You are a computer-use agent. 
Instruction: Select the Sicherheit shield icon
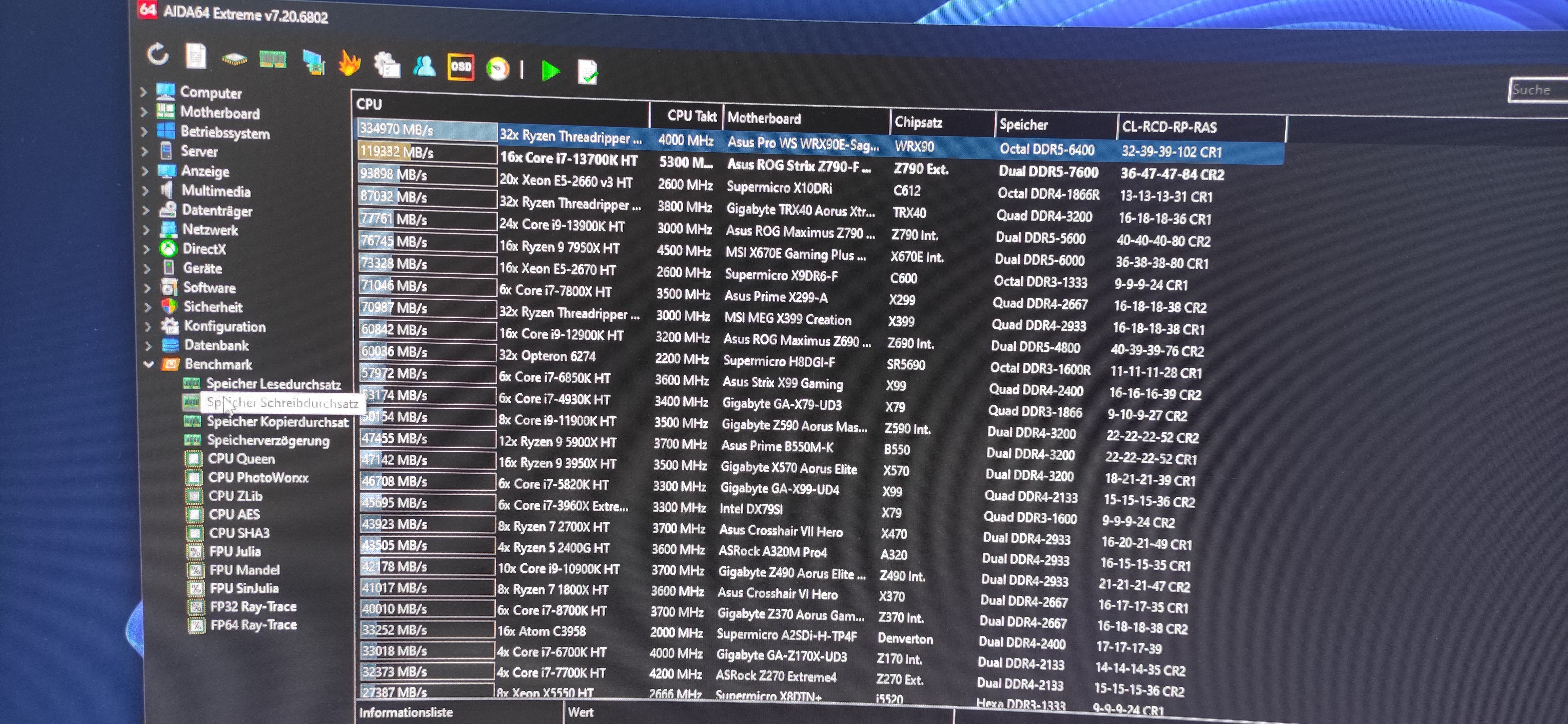coord(170,306)
